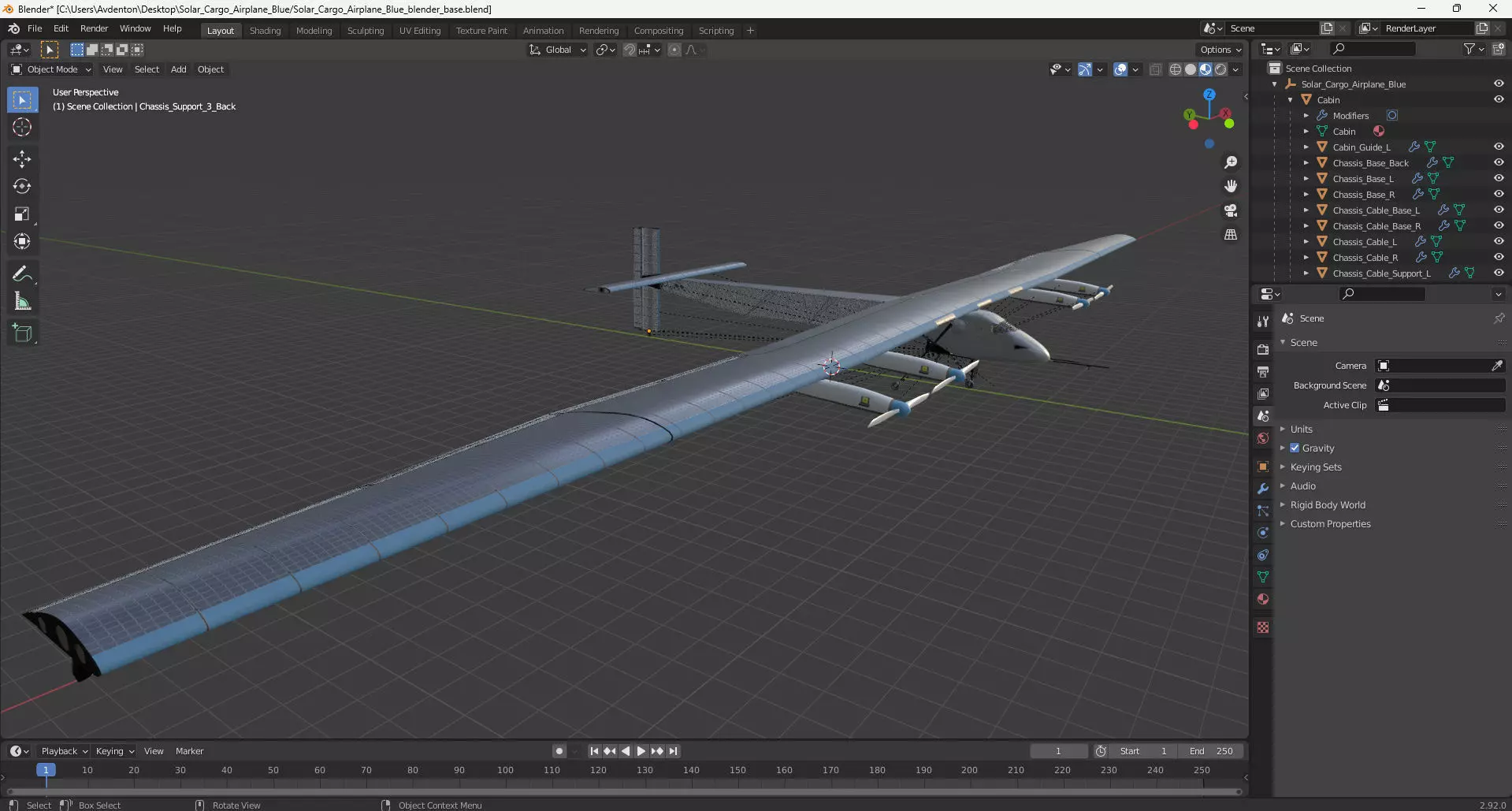
Task: Open Texture properties tab
Action: point(1263,627)
